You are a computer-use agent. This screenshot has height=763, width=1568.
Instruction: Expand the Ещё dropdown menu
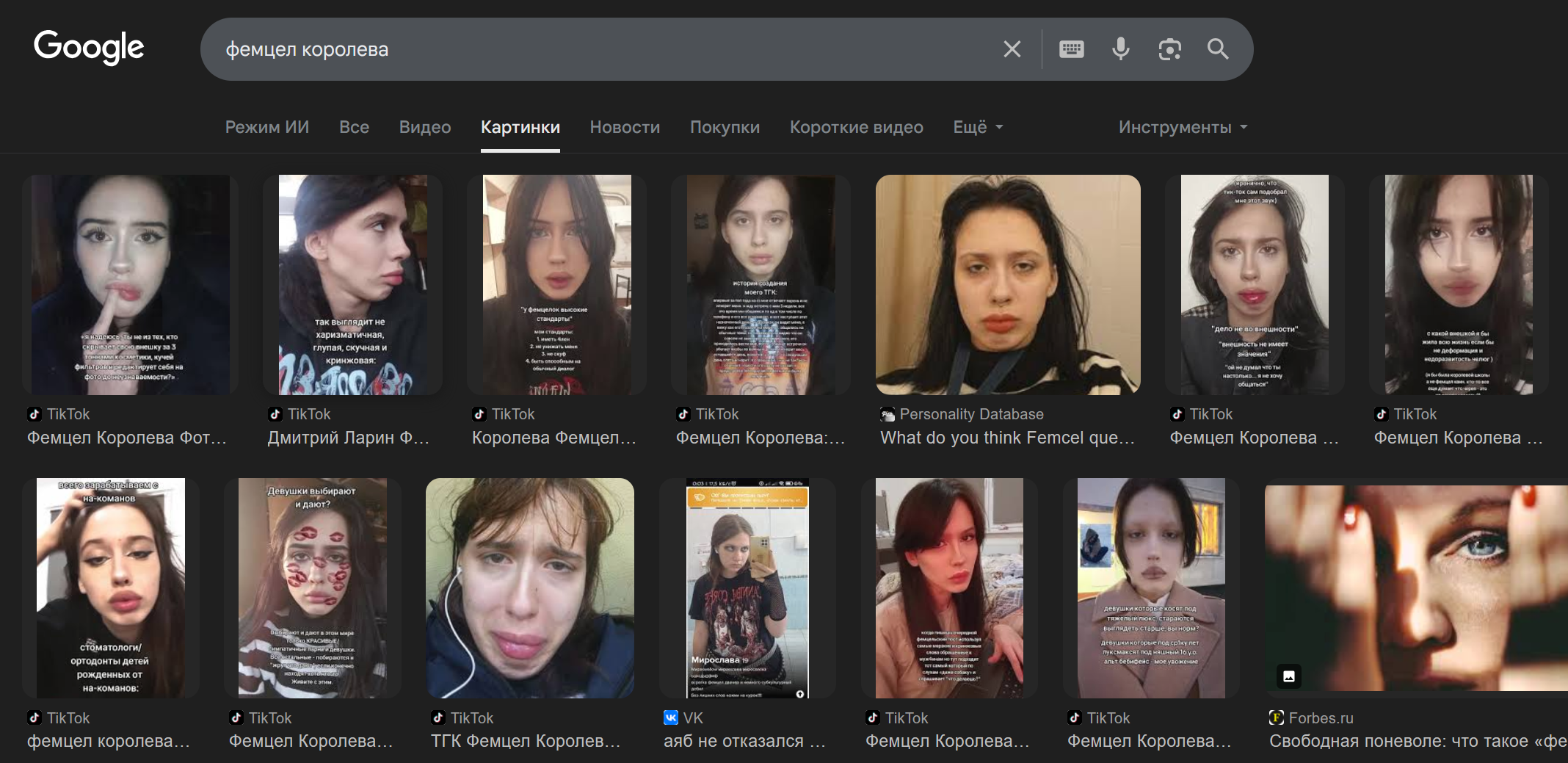pyautogui.click(x=977, y=127)
